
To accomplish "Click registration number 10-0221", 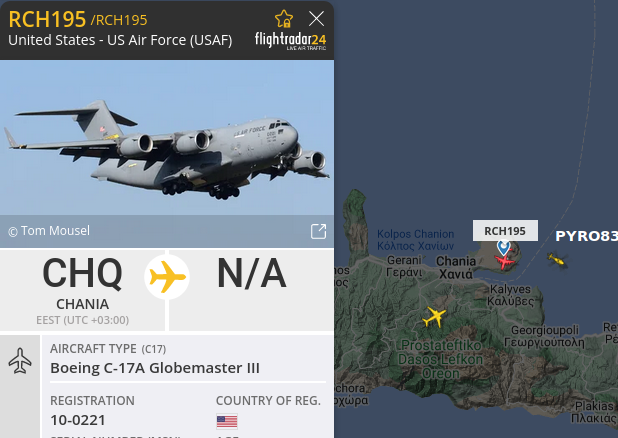I will coord(78,420).
